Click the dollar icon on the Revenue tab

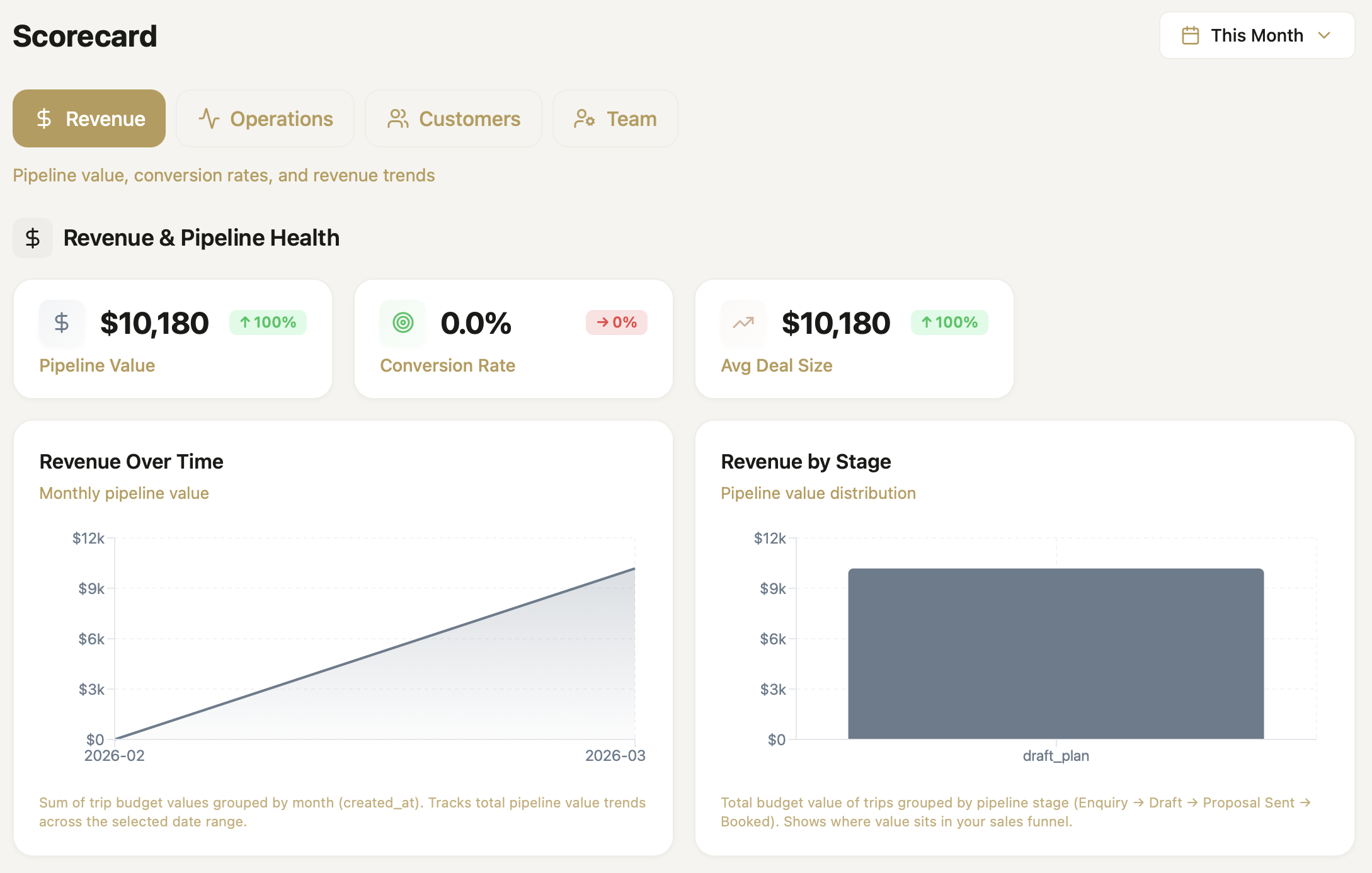(x=43, y=118)
